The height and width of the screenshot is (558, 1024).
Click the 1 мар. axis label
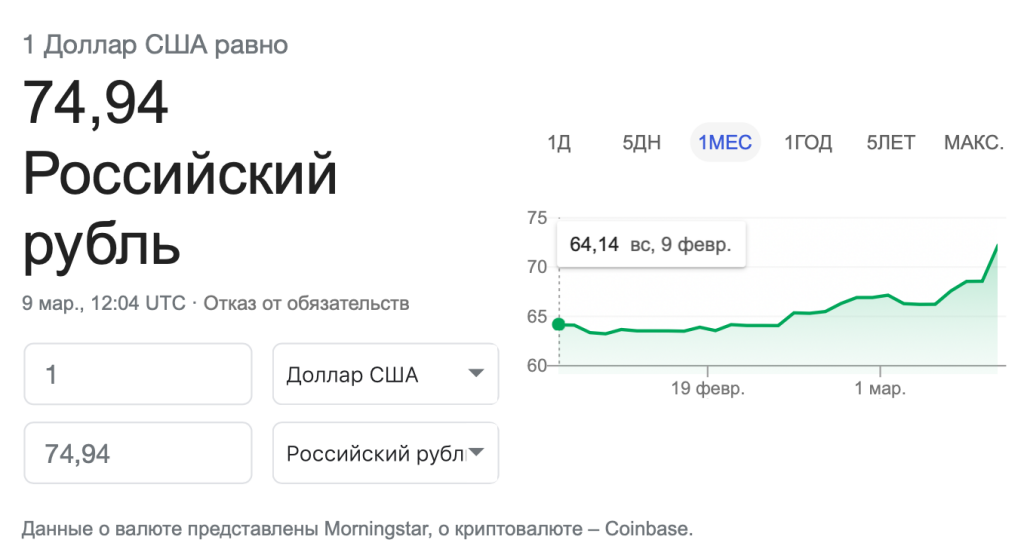[x=881, y=389]
